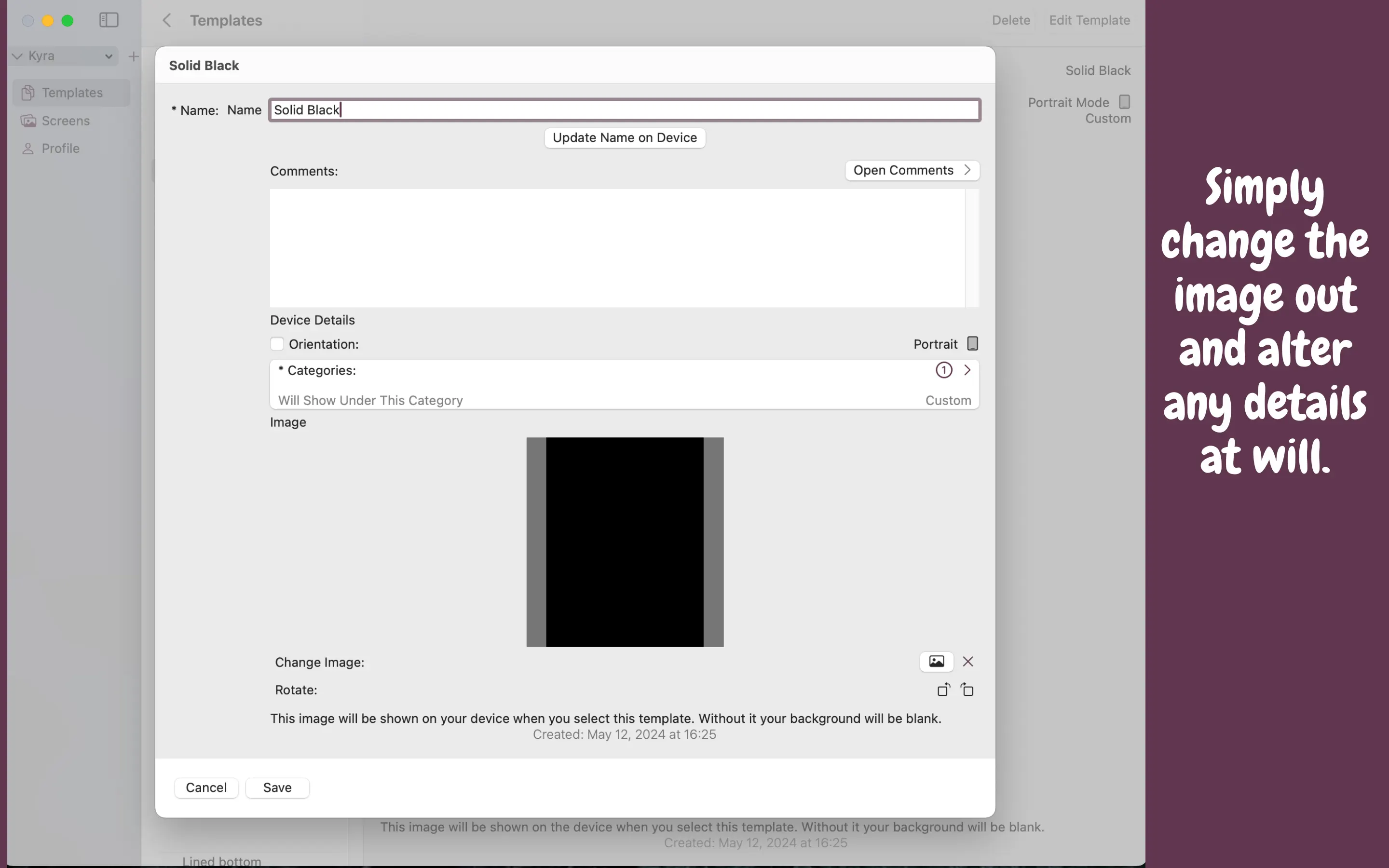Go to Profile in the sidebar
The height and width of the screenshot is (868, 1389).
[x=60, y=148]
